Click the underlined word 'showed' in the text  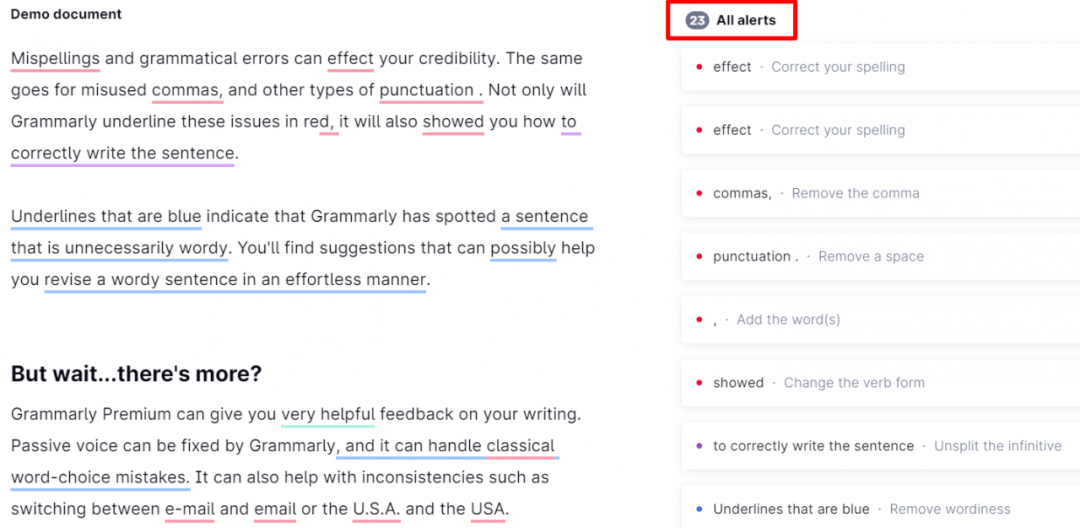click(x=453, y=122)
